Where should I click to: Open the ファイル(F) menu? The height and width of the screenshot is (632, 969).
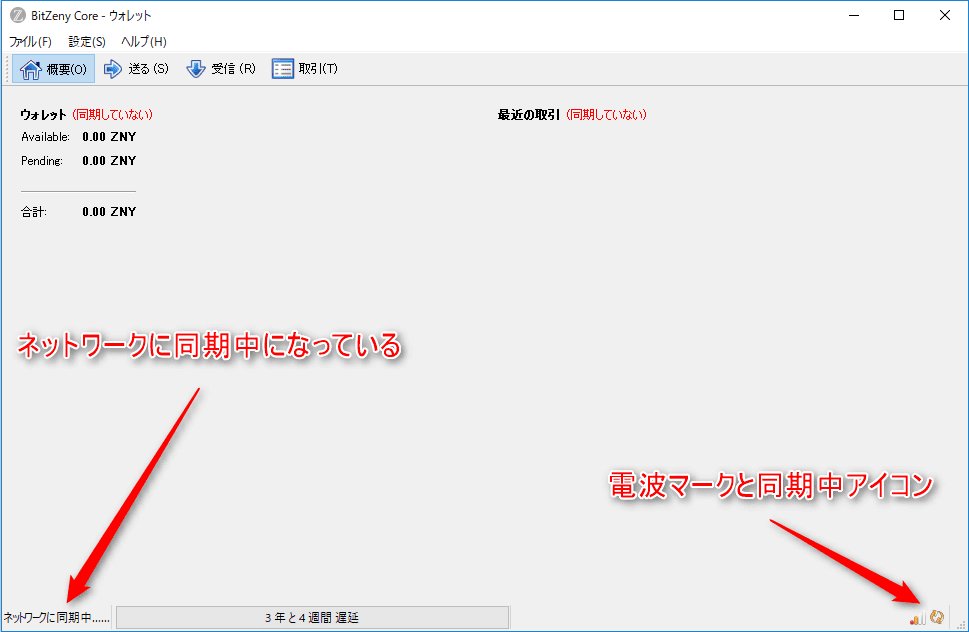click(30, 41)
